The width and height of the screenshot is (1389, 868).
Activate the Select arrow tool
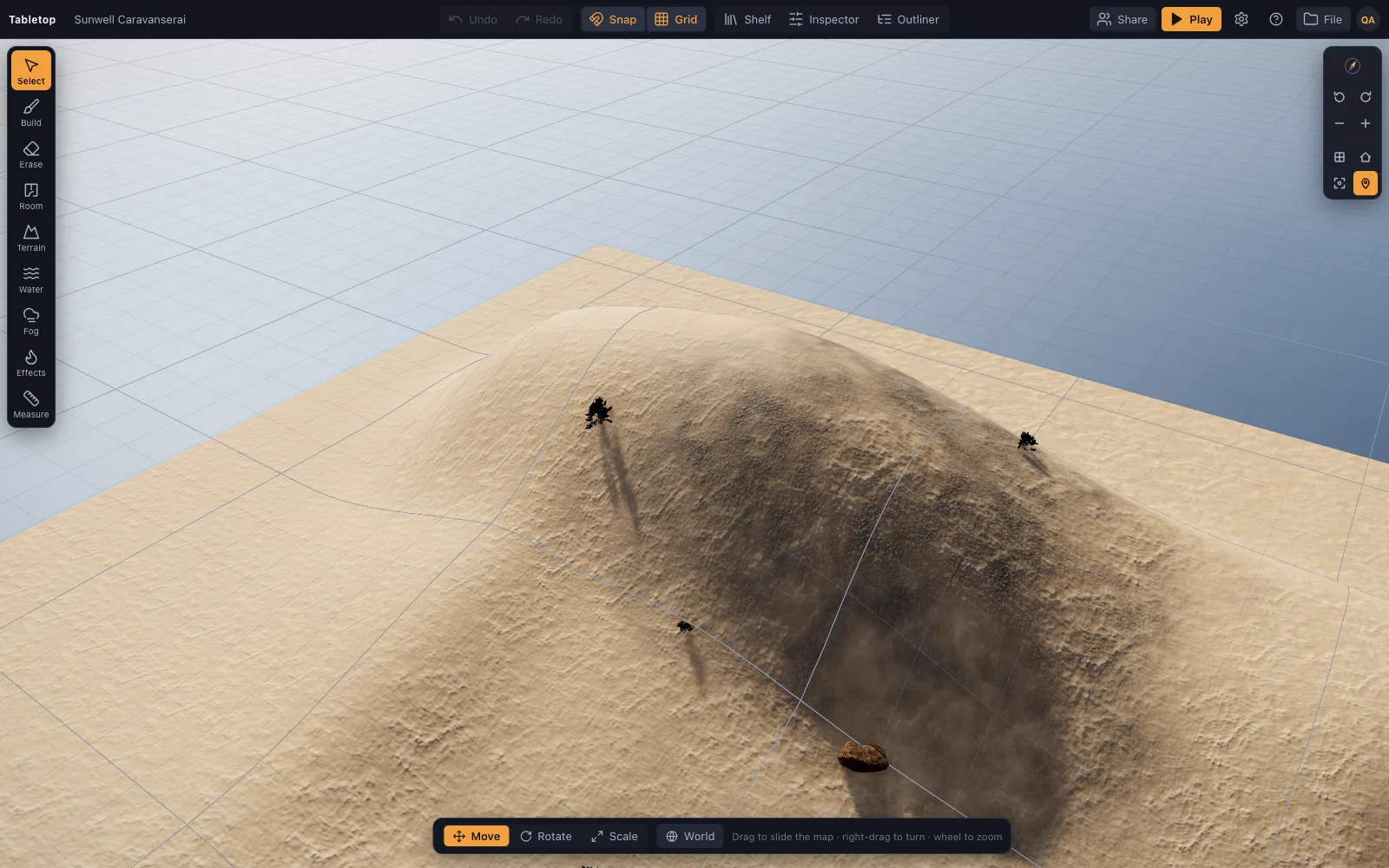[x=31, y=71]
